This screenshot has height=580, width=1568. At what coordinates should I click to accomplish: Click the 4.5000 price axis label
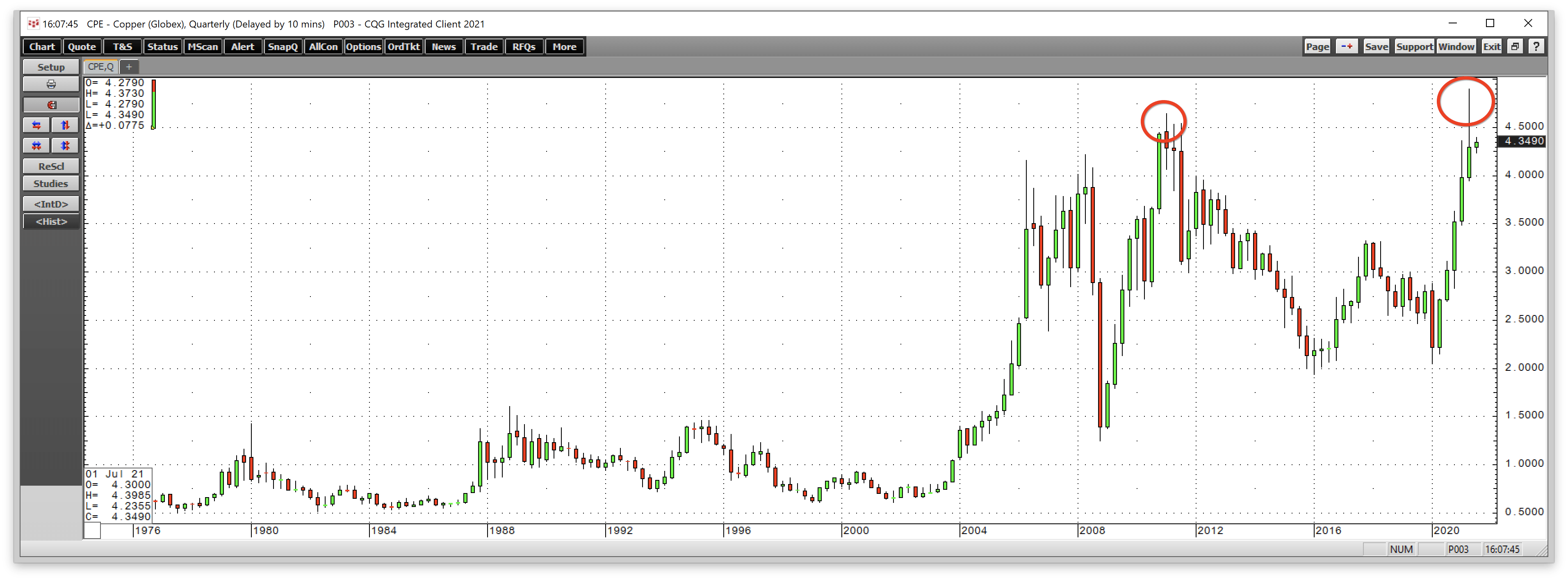pyautogui.click(x=1524, y=126)
